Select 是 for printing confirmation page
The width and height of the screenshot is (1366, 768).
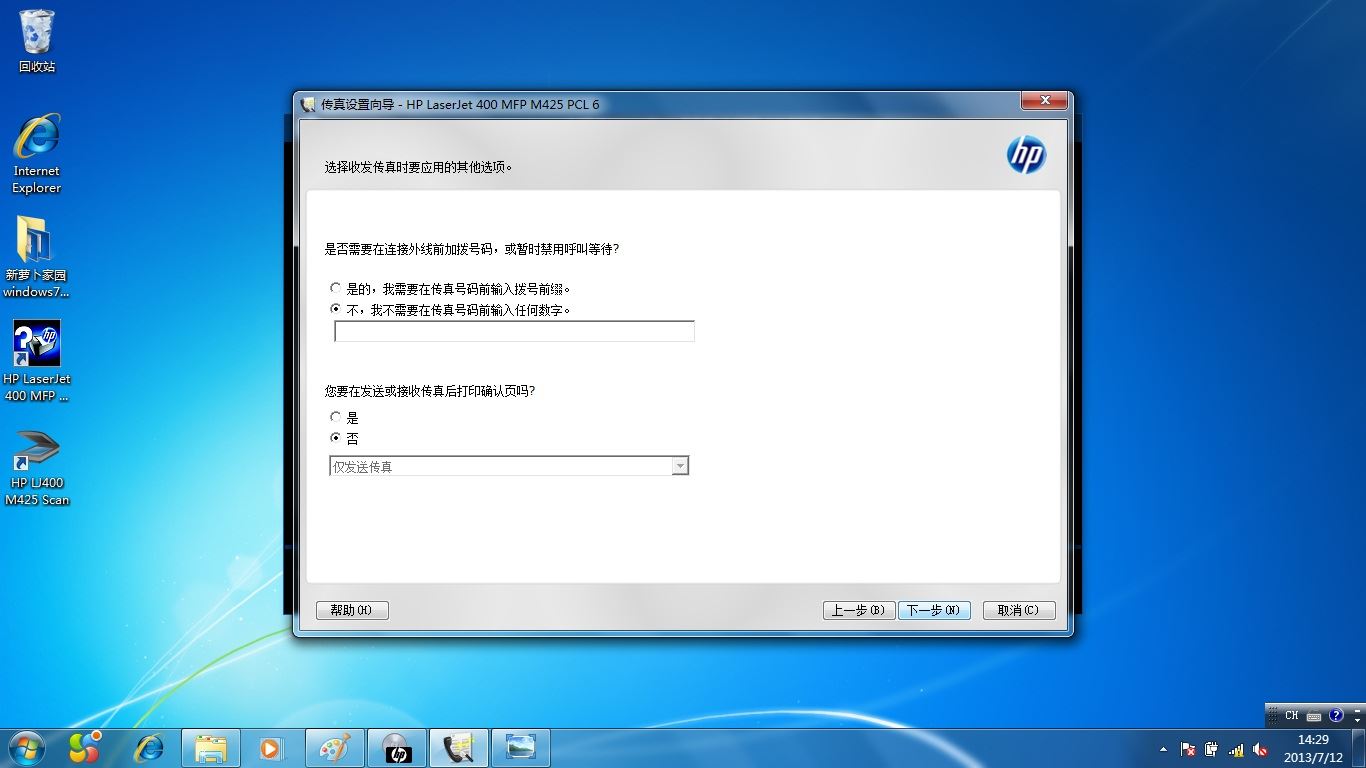click(336, 417)
